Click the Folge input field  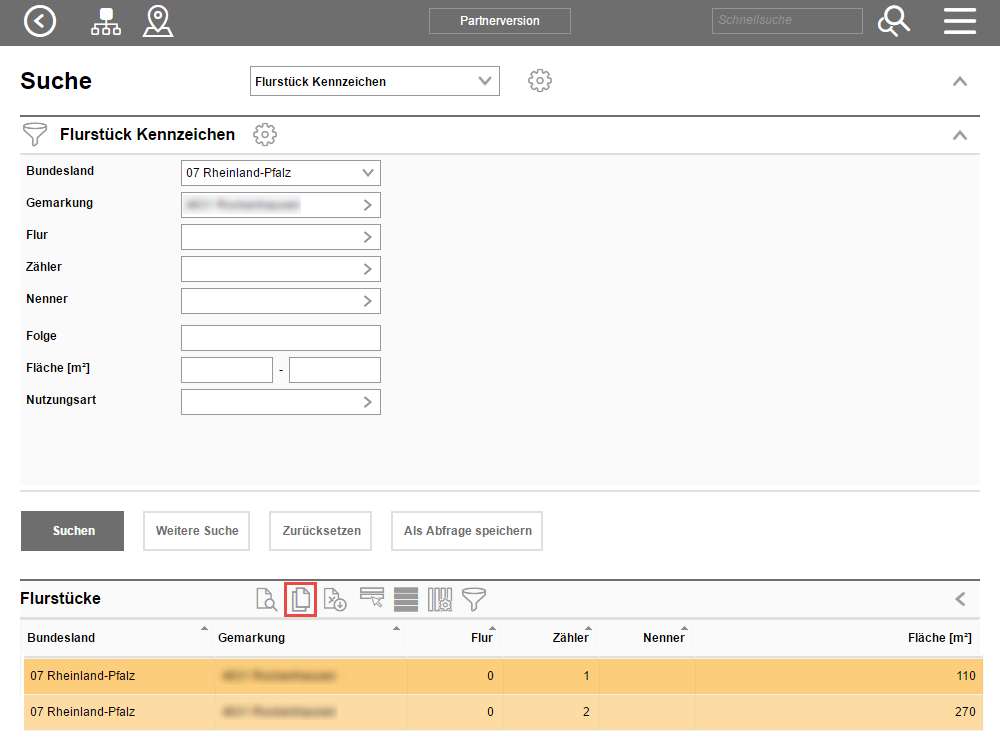(280, 338)
